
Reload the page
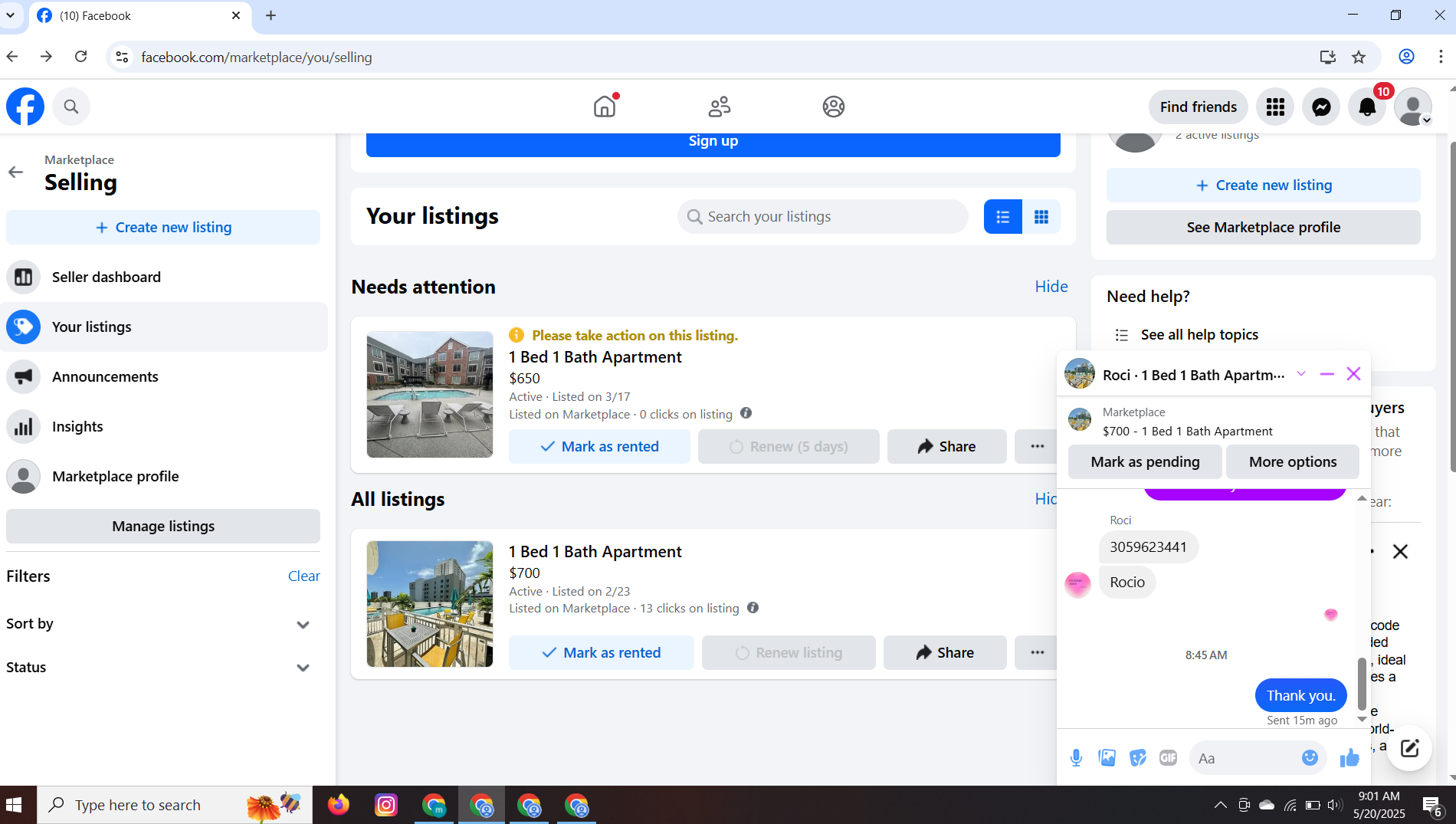tap(81, 57)
